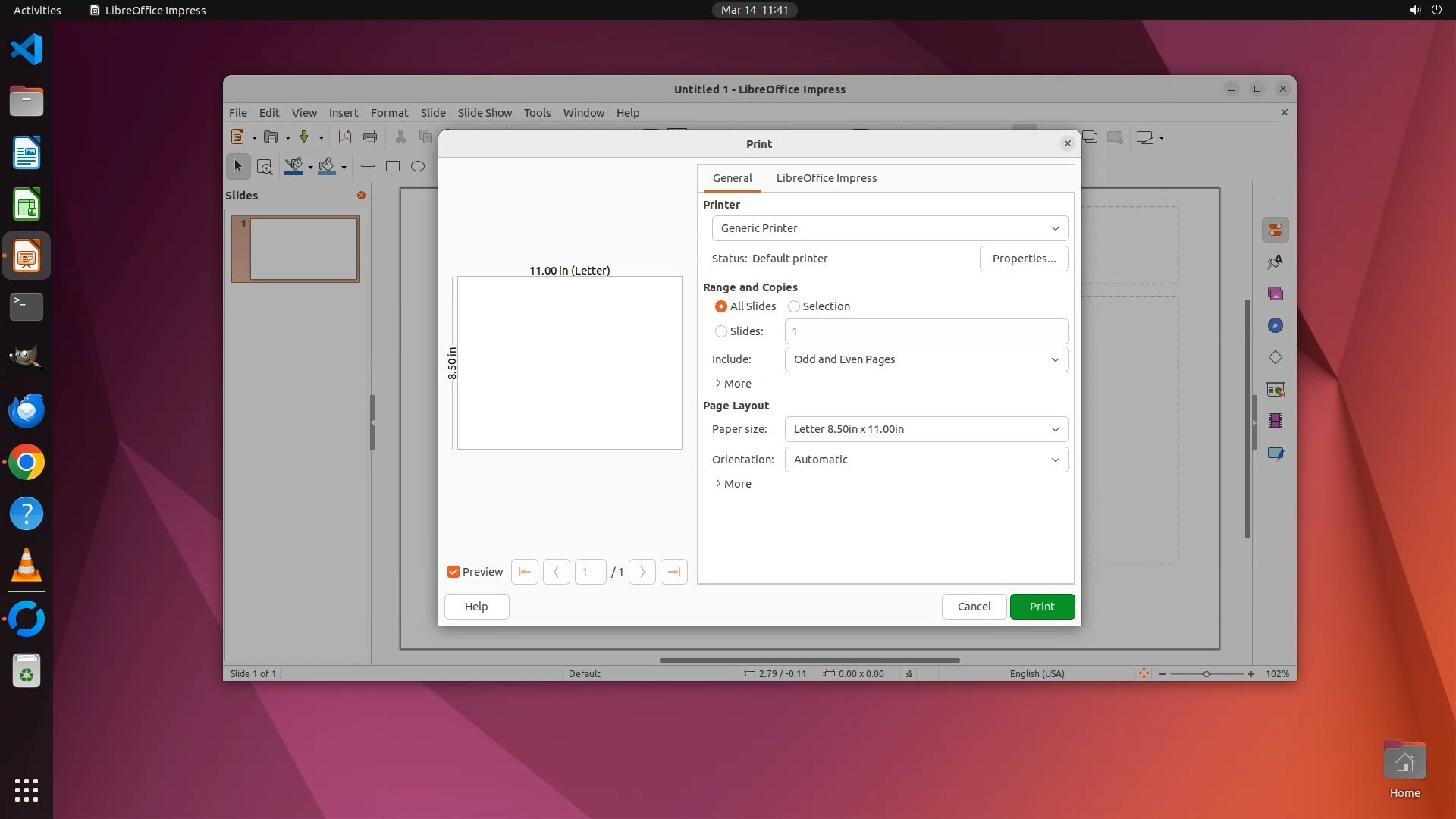Uncheck the Preview checkbox
This screenshot has height=819, width=1456.
[x=453, y=572]
